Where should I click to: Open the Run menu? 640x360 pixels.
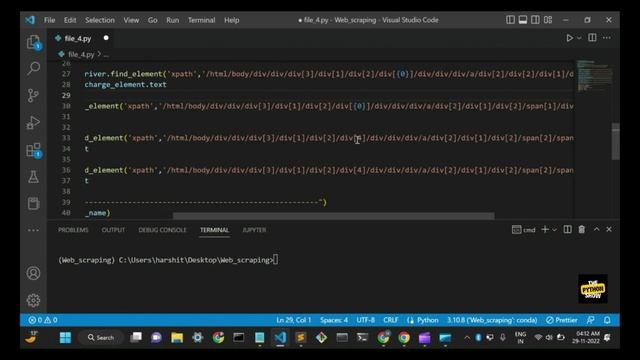tap(173, 20)
